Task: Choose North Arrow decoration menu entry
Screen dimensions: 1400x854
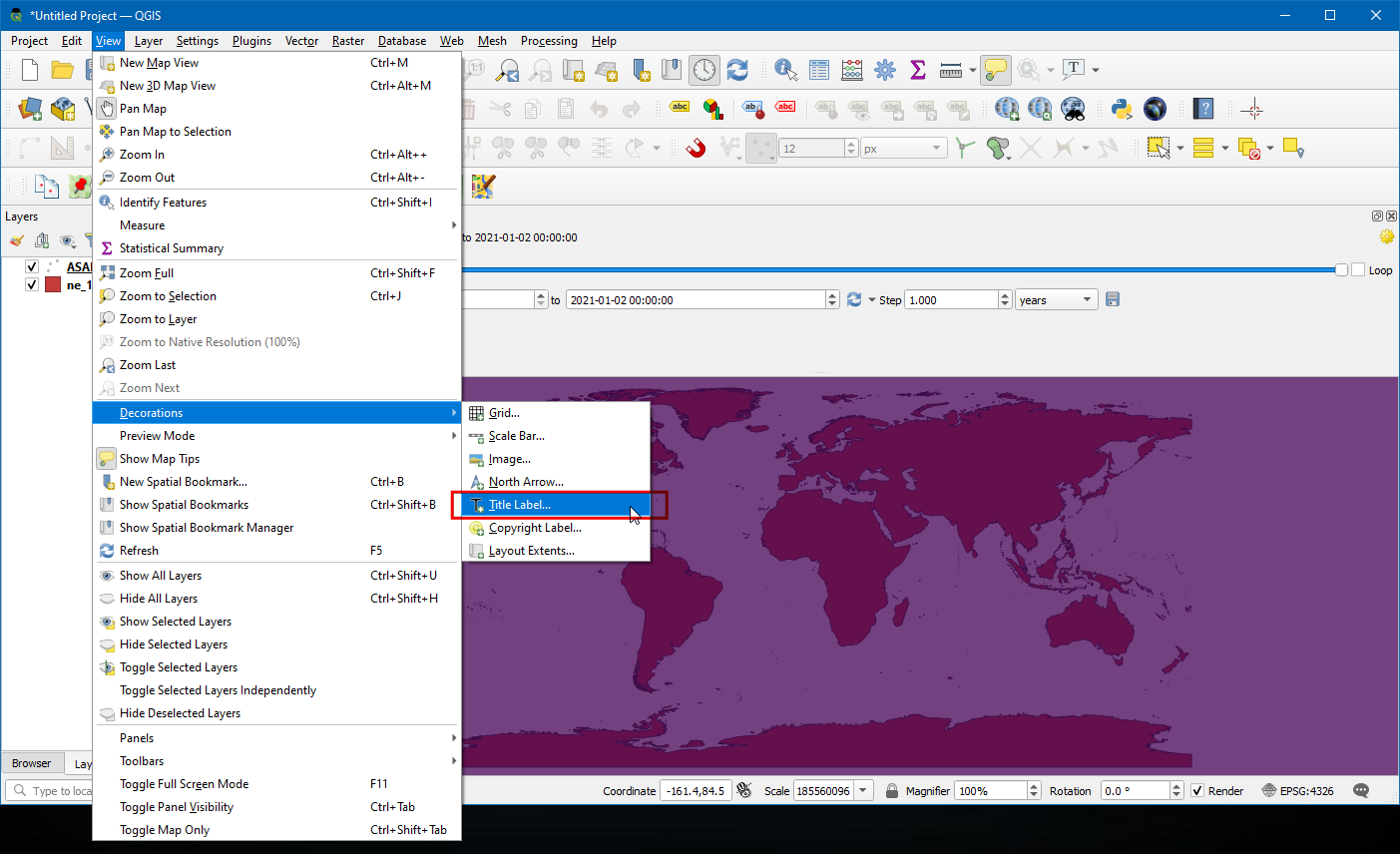Action: tap(526, 482)
